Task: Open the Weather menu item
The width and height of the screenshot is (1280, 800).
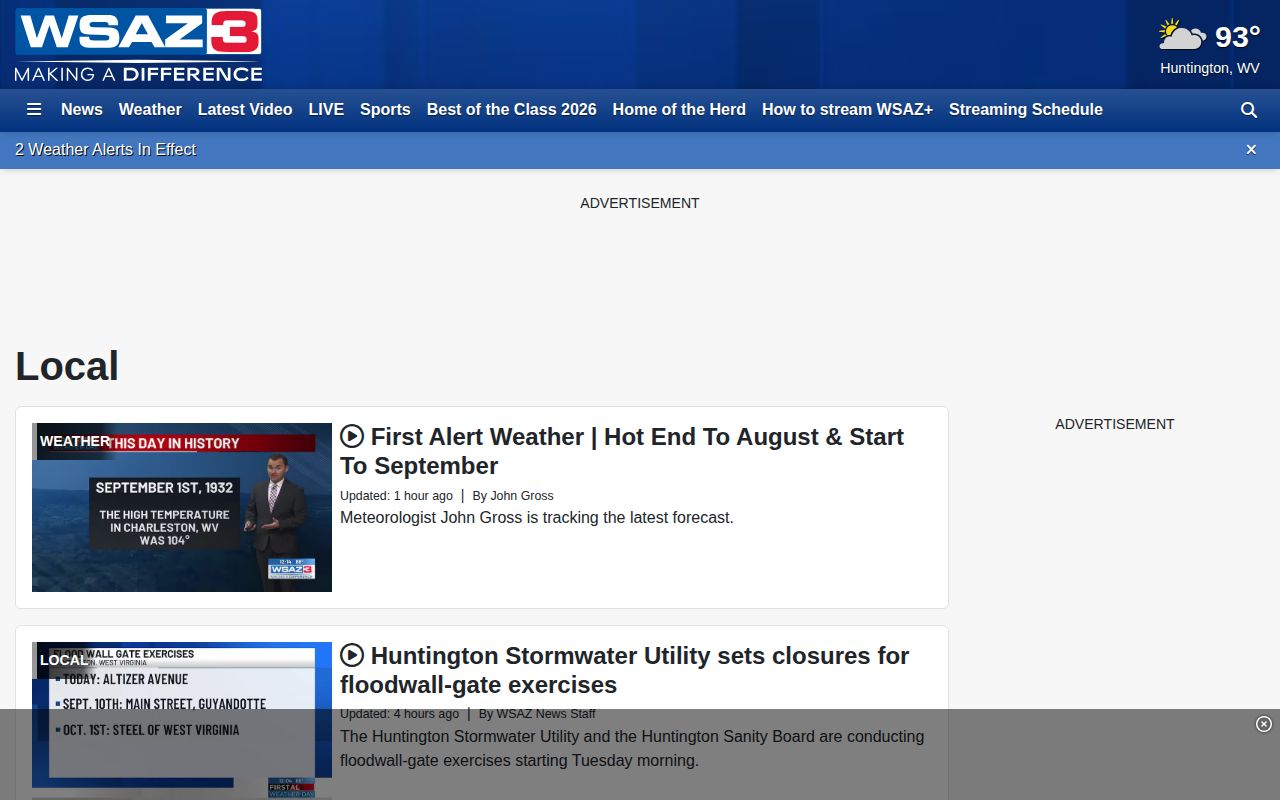Action: tap(150, 110)
